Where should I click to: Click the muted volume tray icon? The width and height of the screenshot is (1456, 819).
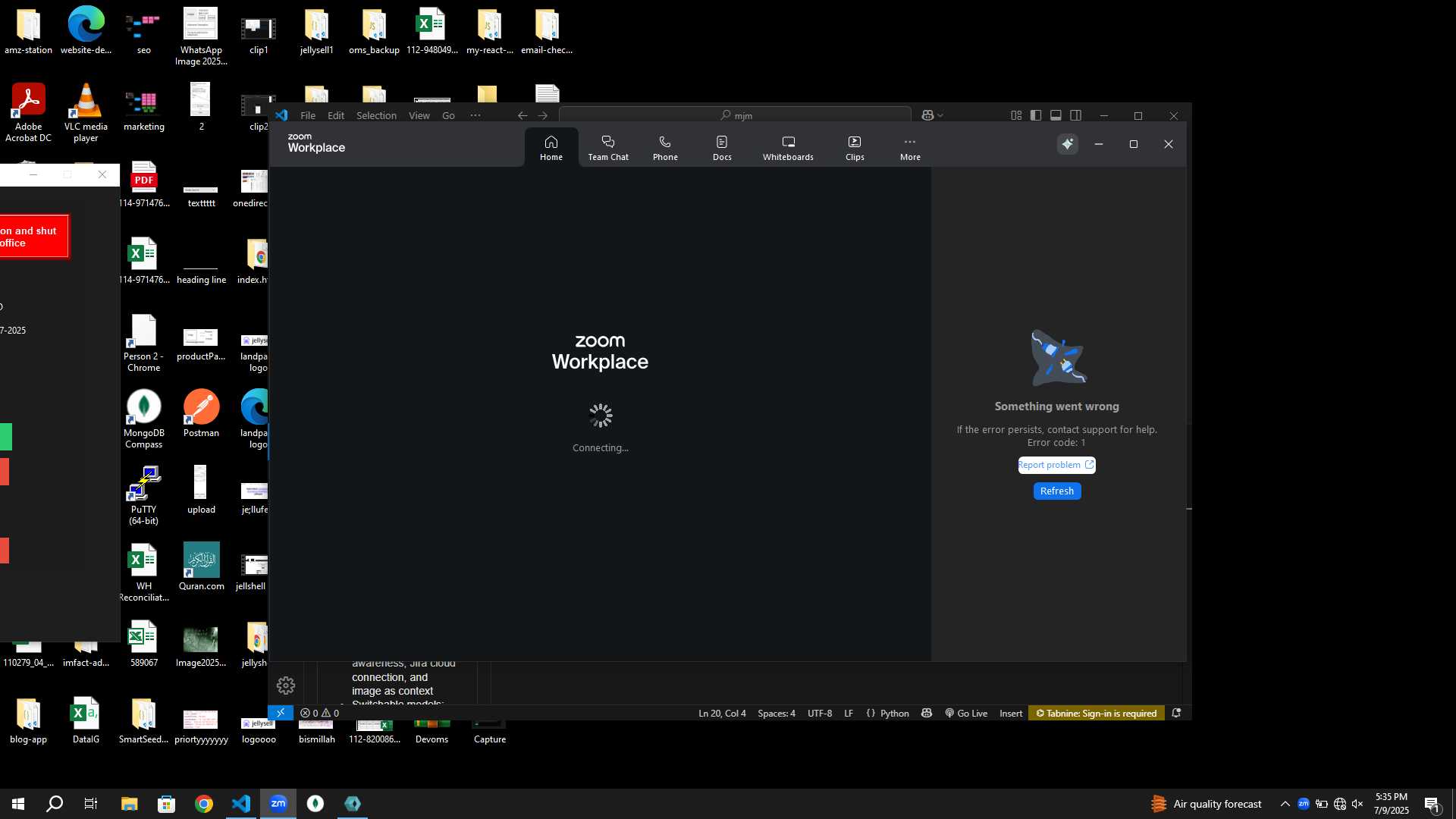coord(1357,804)
